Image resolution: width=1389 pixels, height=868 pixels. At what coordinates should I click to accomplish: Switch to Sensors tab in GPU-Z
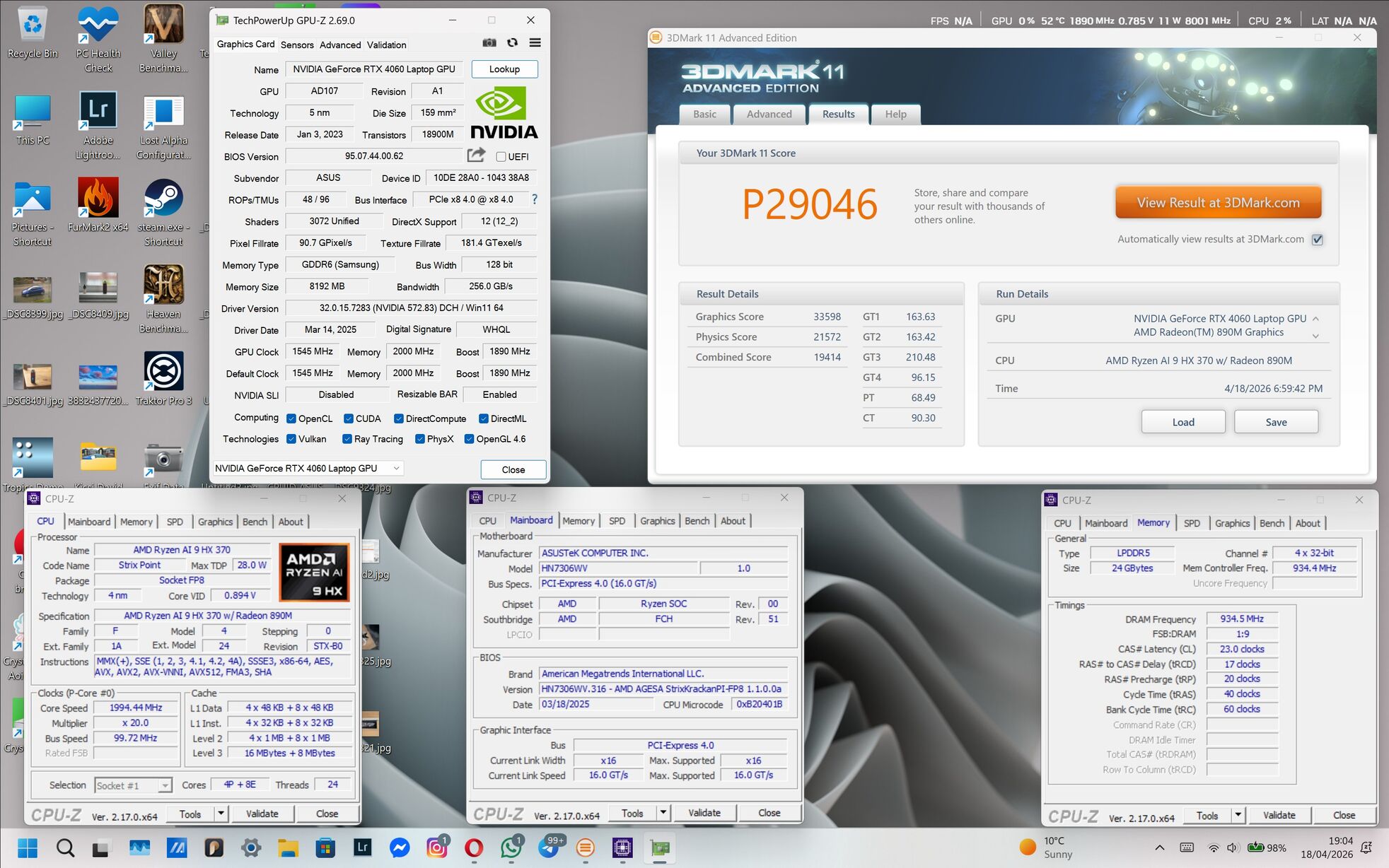coord(297,45)
